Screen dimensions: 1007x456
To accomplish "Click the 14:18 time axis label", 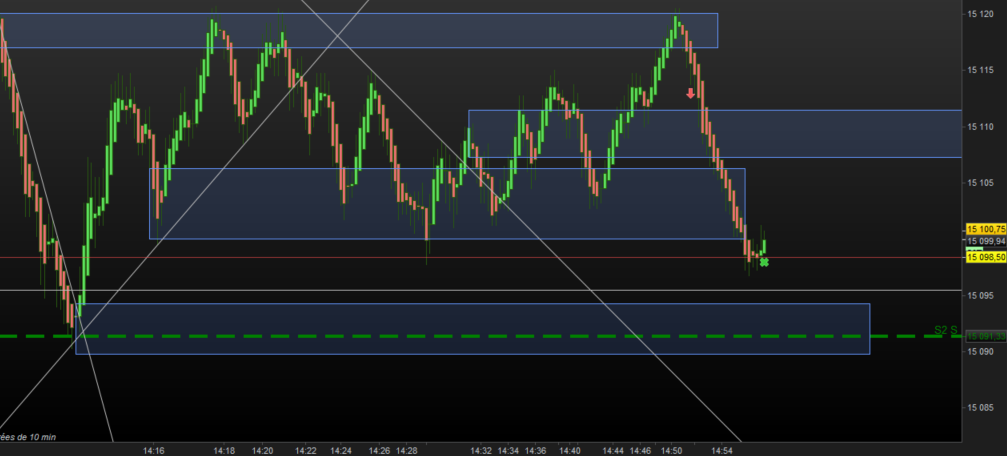I will pos(224,451).
